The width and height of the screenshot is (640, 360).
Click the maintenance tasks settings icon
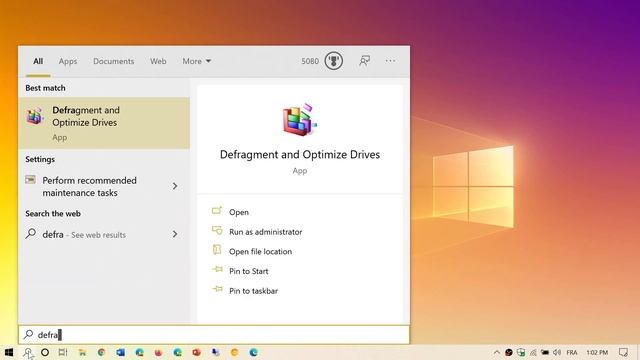tap(31, 180)
